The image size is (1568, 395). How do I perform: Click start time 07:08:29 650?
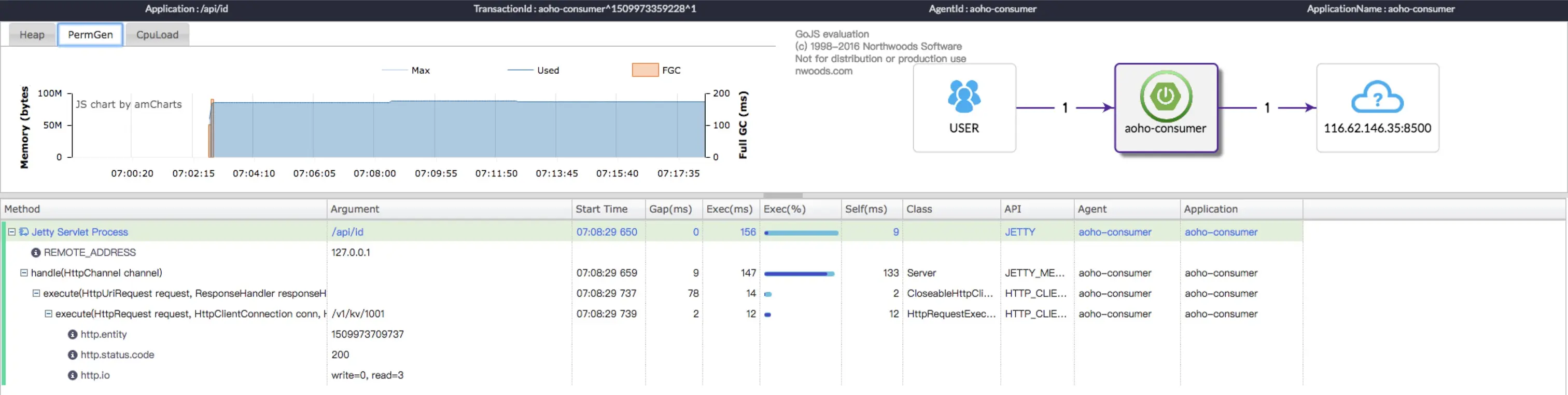(x=606, y=231)
